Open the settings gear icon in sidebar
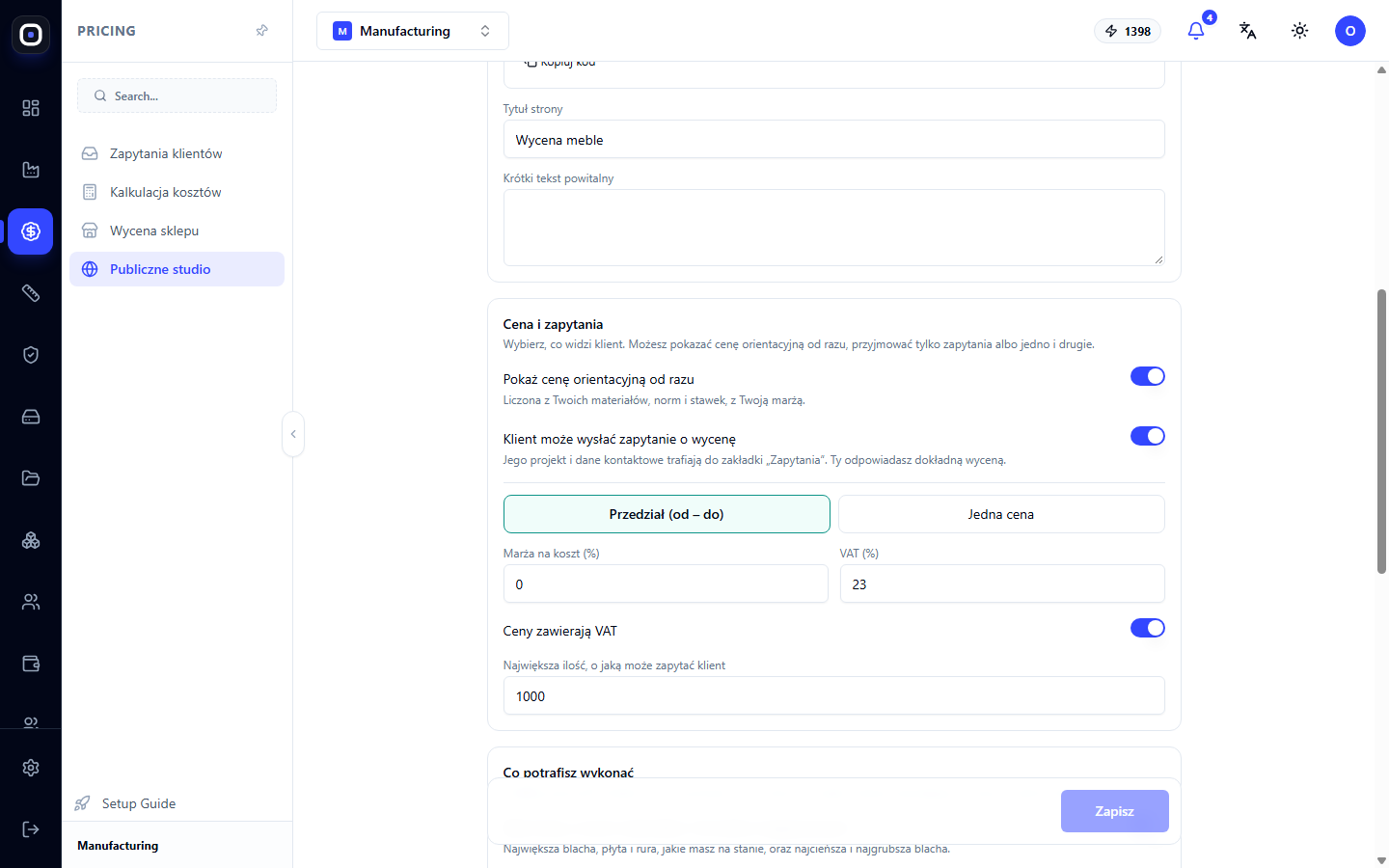 31,768
